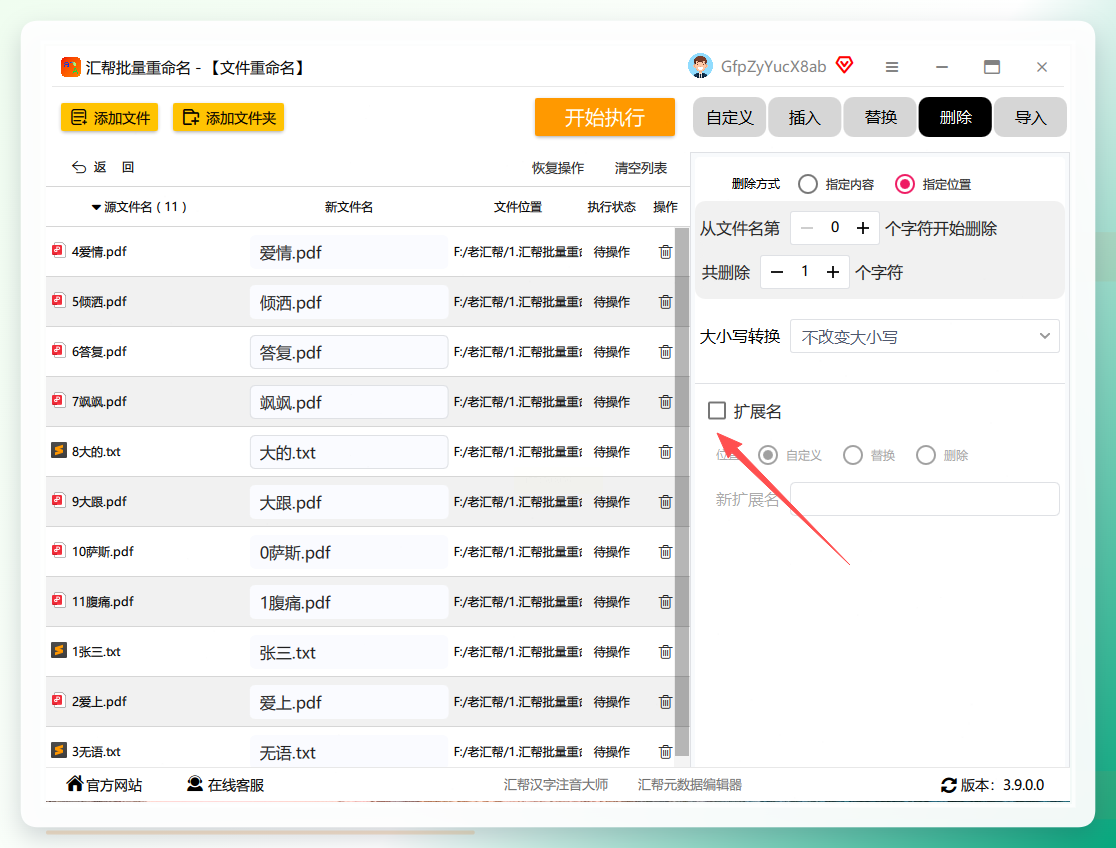The height and width of the screenshot is (848, 1116).
Task: Remove 5倾洒.pdf using its trash icon
Action: [665, 302]
